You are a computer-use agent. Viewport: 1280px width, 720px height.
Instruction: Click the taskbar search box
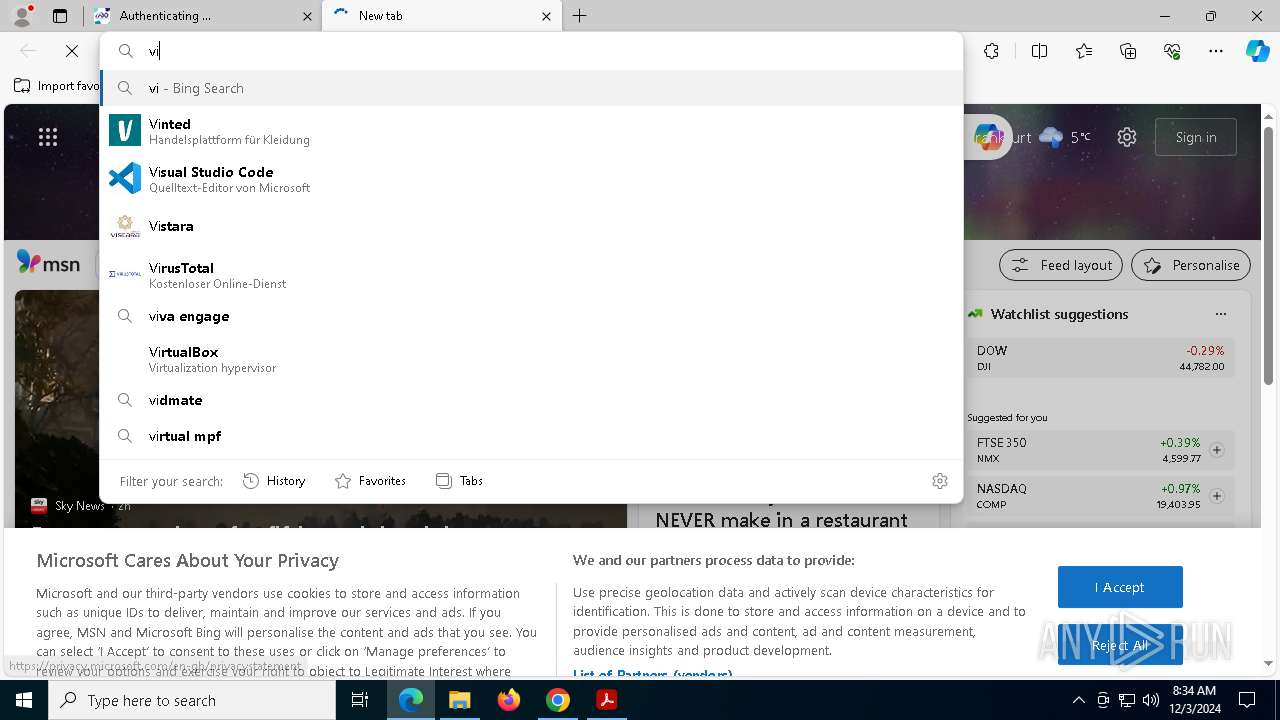pyautogui.click(x=192, y=700)
